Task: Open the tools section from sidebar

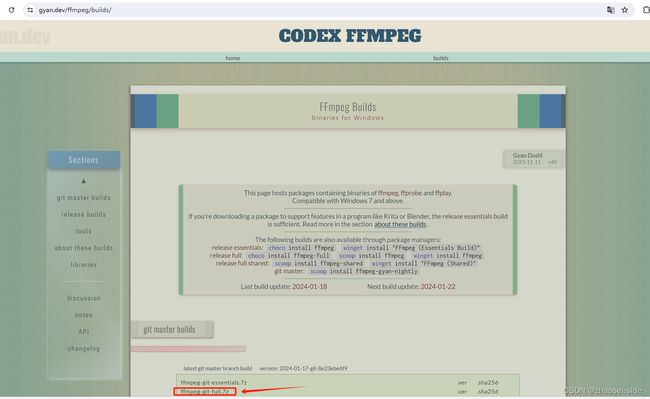Action: click(x=84, y=231)
